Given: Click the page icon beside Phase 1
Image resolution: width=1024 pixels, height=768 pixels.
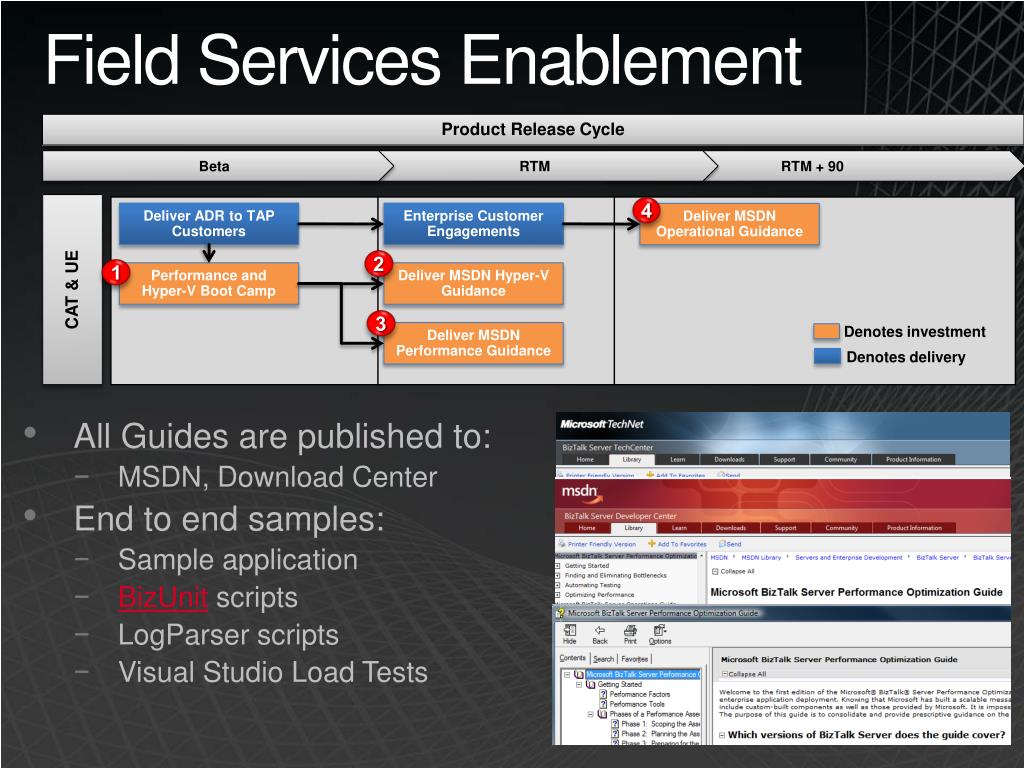Looking at the screenshot, I should click(615, 724).
